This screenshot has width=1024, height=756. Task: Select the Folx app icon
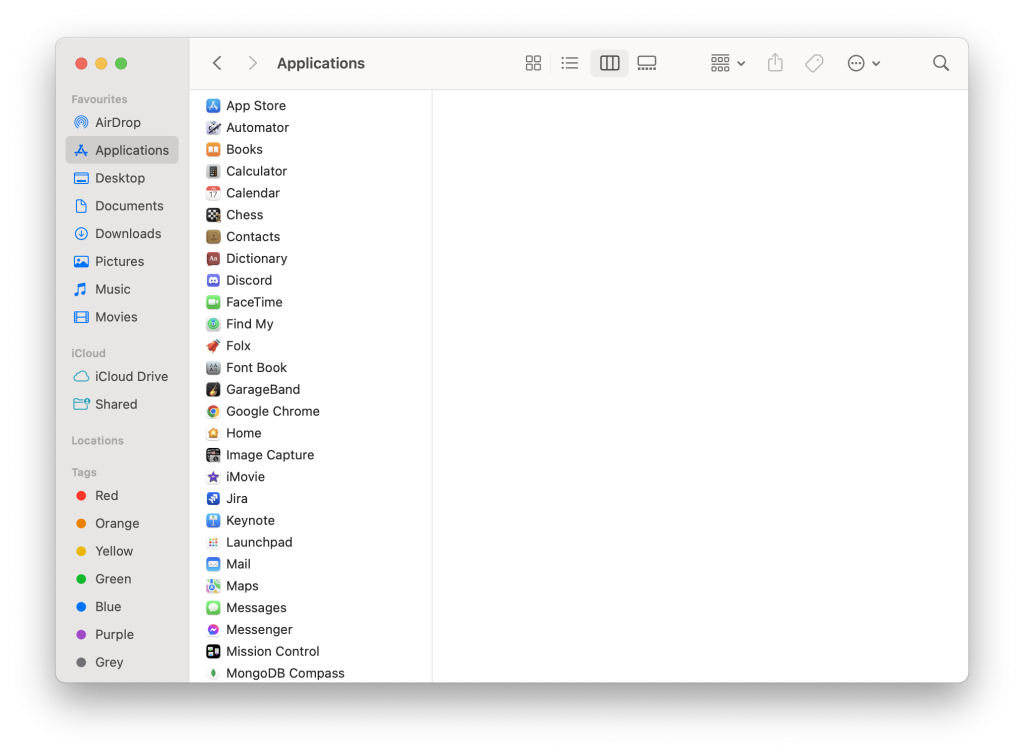coord(213,346)
